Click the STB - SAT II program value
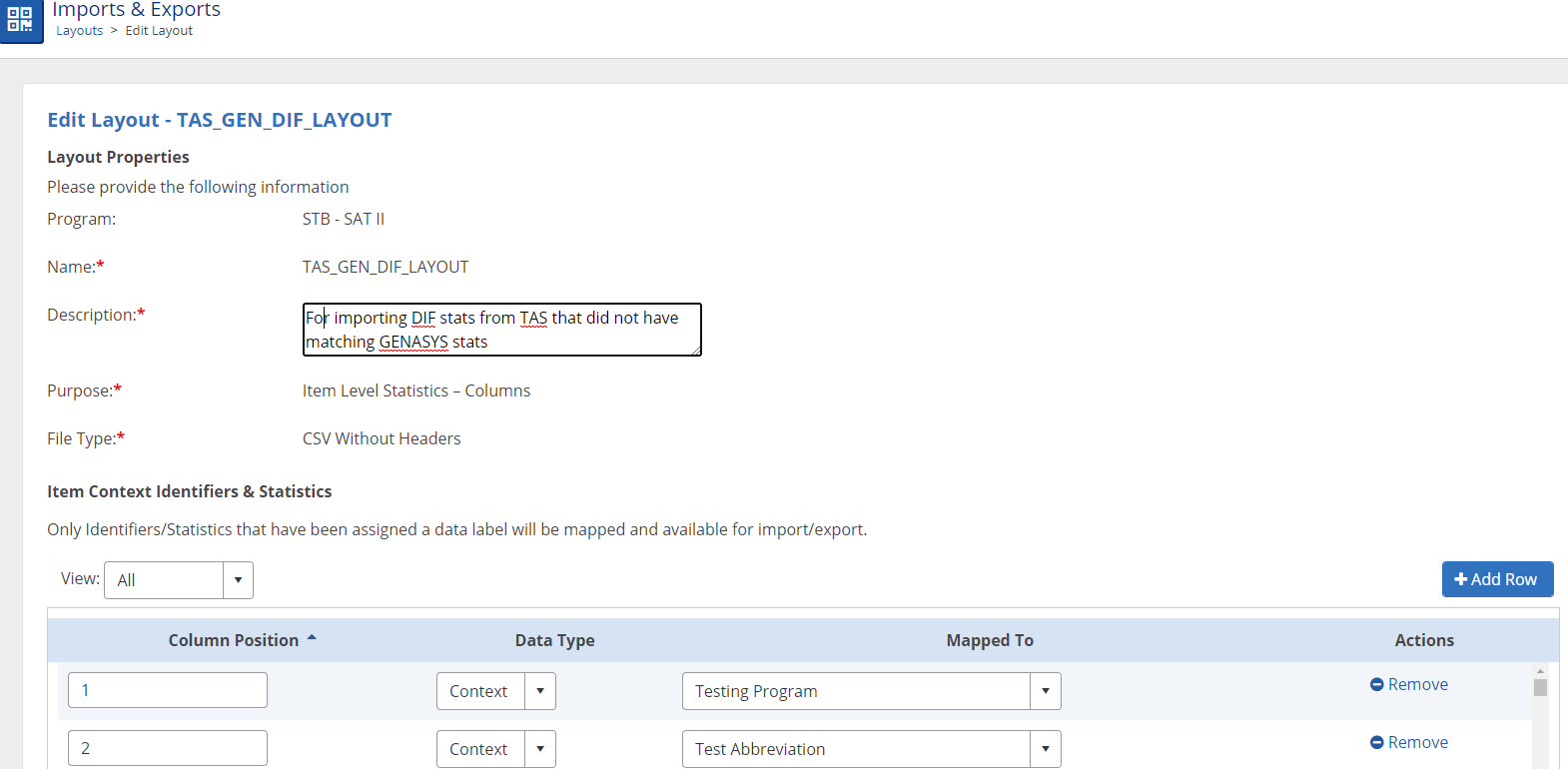The width and height of the screenshot is (1568, 769). [x=344, y=219]
